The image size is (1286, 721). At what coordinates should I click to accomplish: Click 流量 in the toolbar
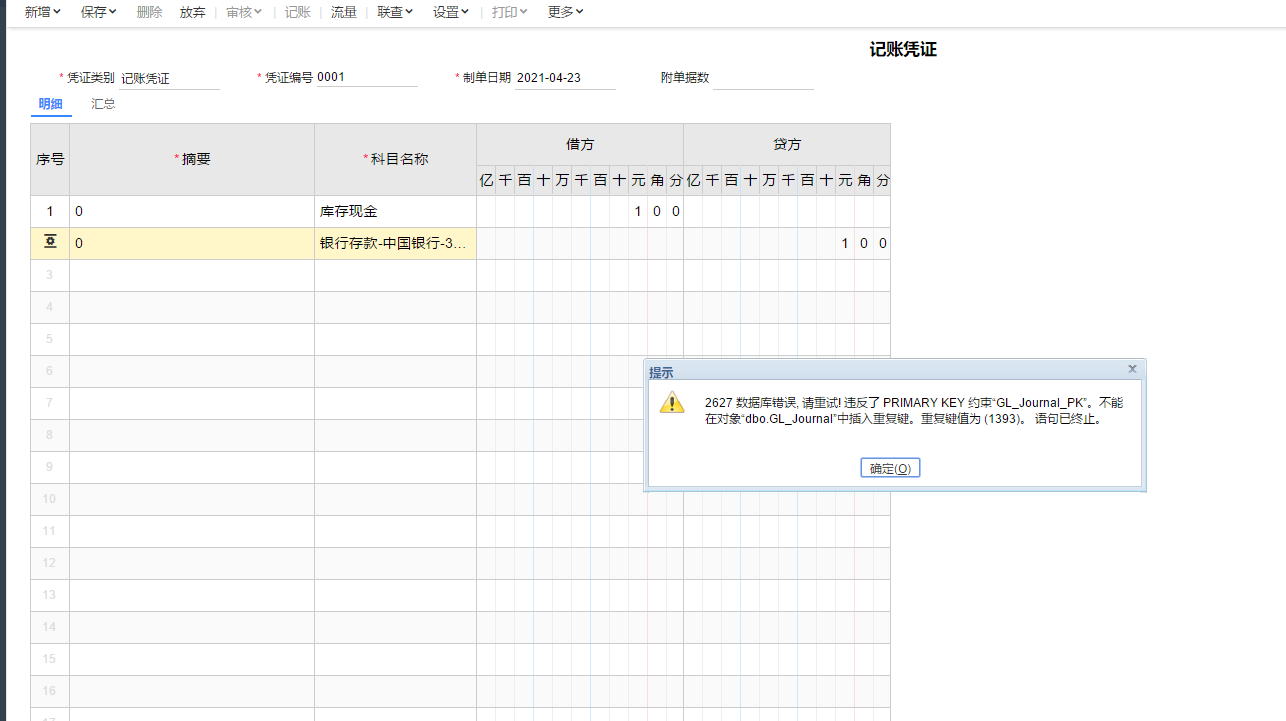344,12
